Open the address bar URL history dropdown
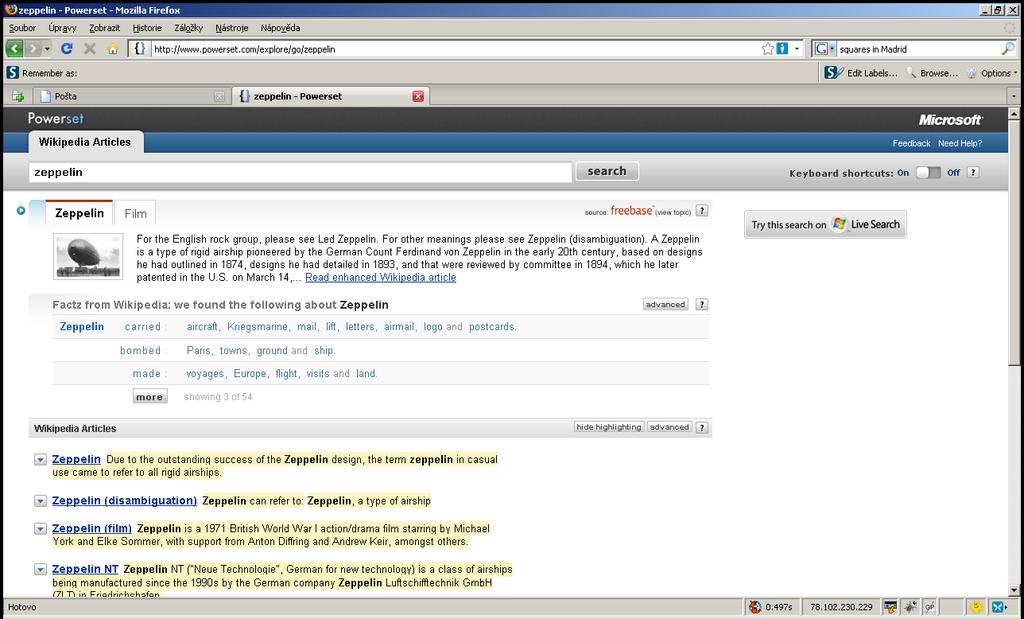Image resolution: width=1024 pixels, height=619 pixels. pyautogui.click(x=797, y=49)
